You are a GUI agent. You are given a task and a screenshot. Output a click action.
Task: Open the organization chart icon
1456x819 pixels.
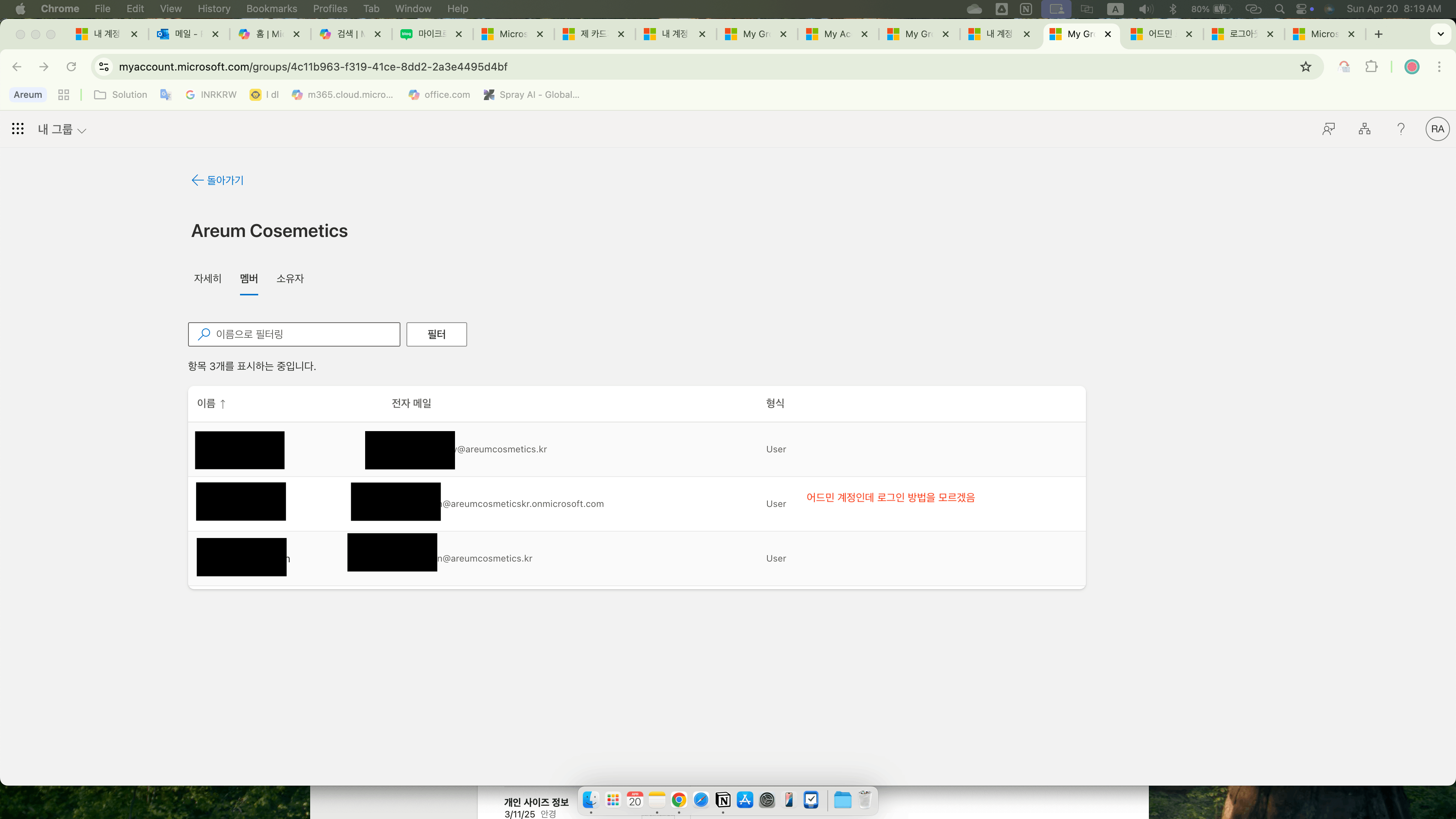(x=1365, y=129)
